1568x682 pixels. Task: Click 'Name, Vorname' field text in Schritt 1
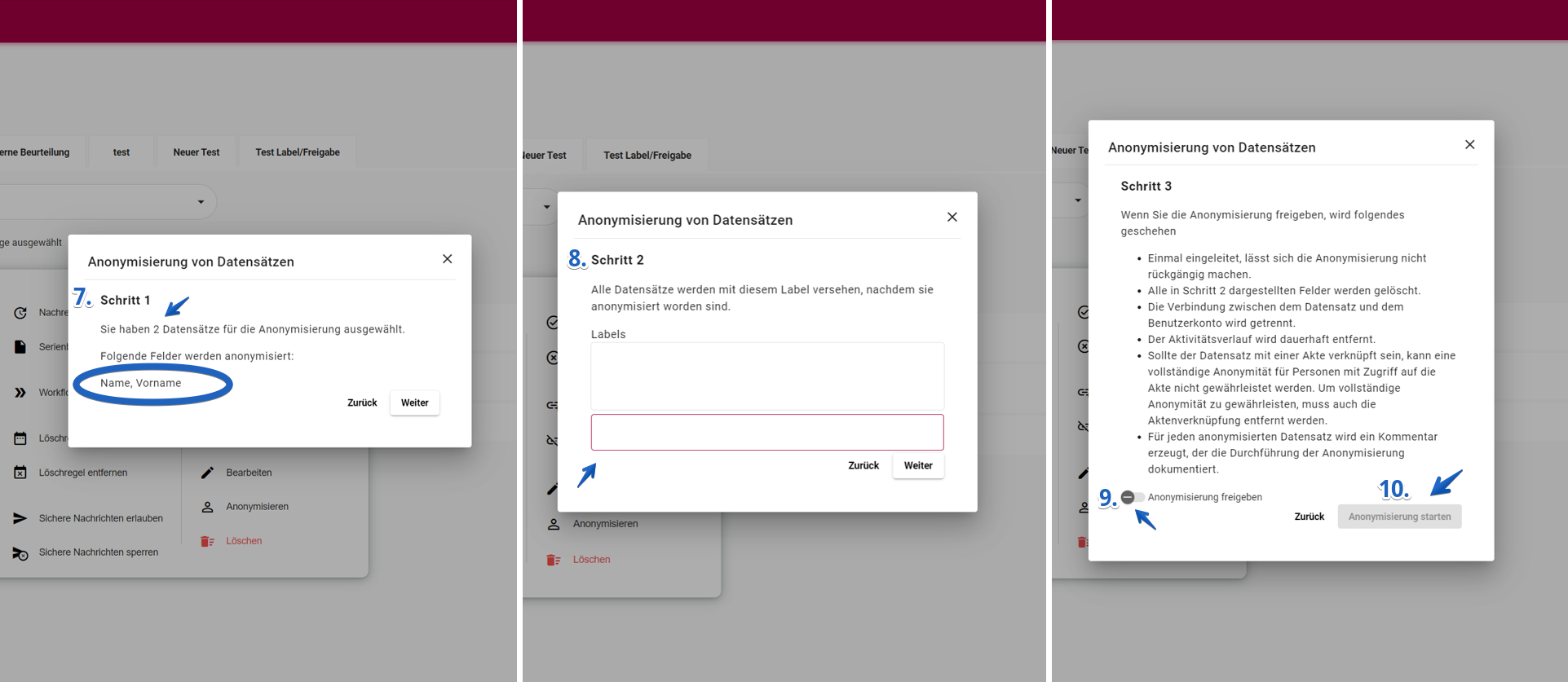[x=141, y=383]
